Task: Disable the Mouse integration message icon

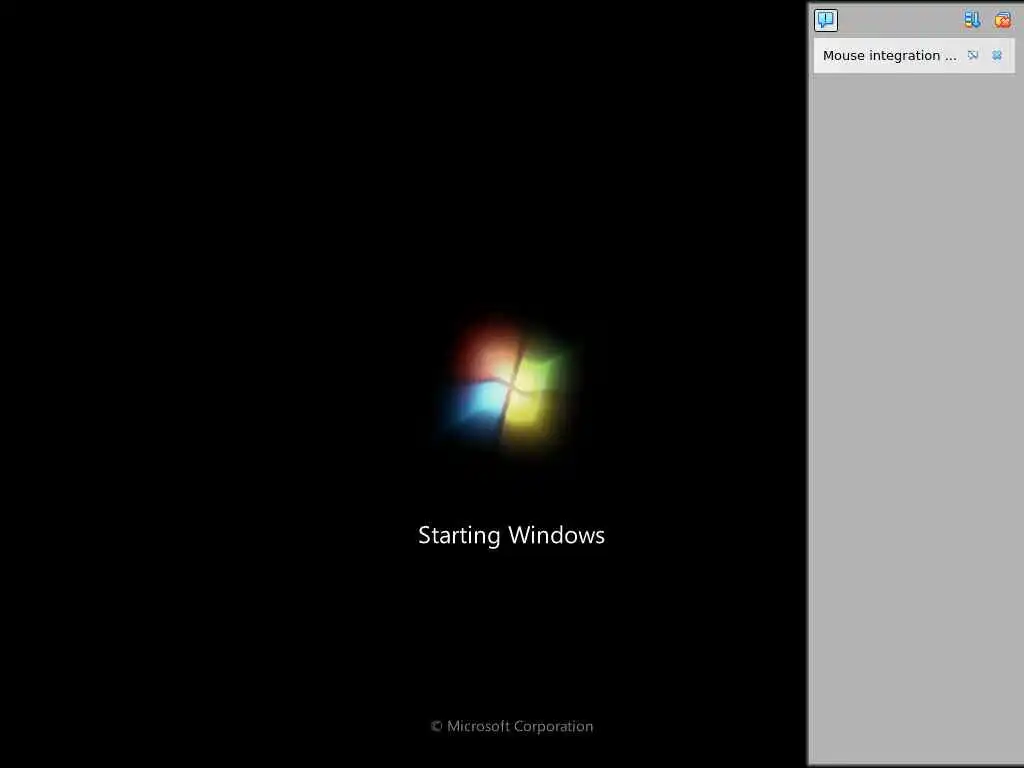Action: point(972,56)
